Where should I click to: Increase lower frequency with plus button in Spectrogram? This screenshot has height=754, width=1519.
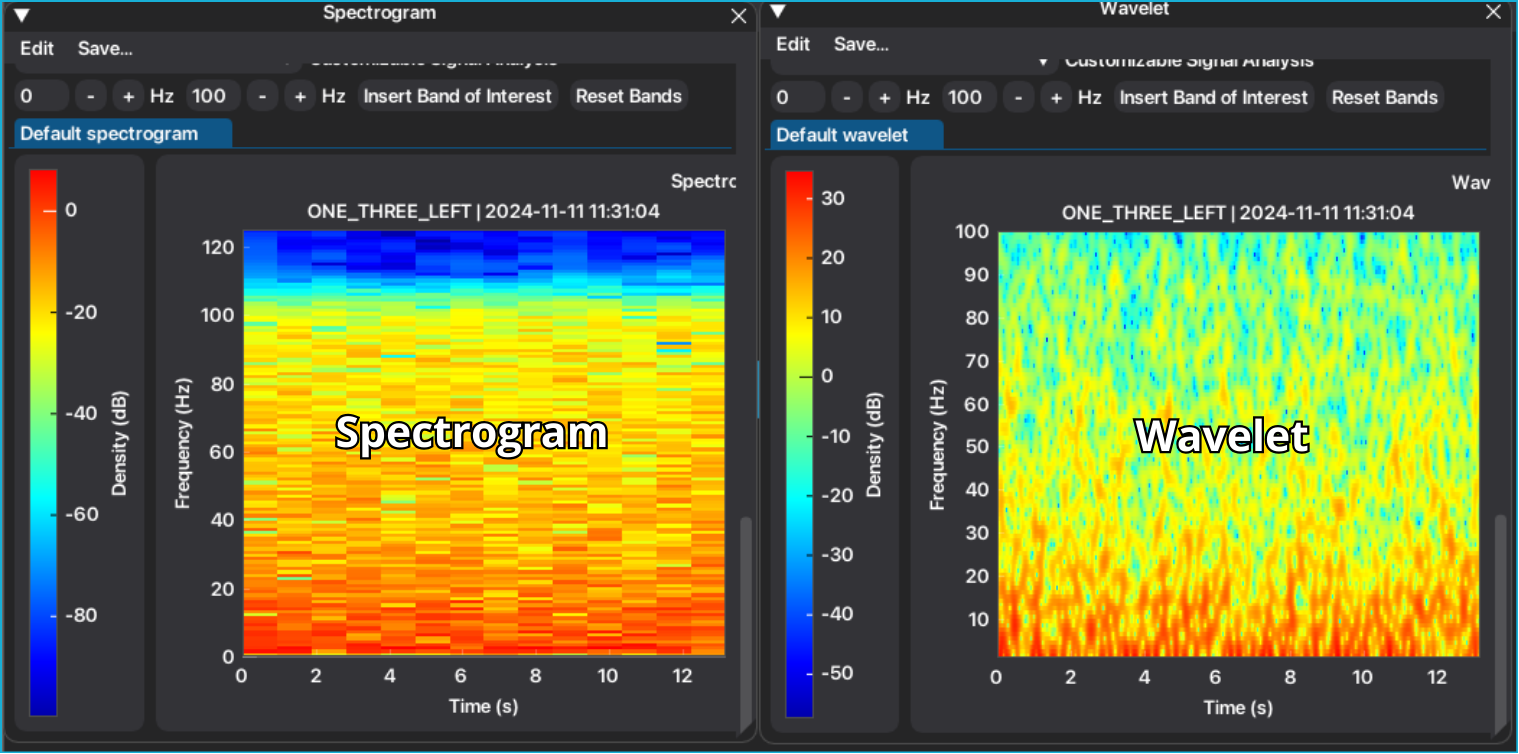pyautogui.click(x=128, y=96)
